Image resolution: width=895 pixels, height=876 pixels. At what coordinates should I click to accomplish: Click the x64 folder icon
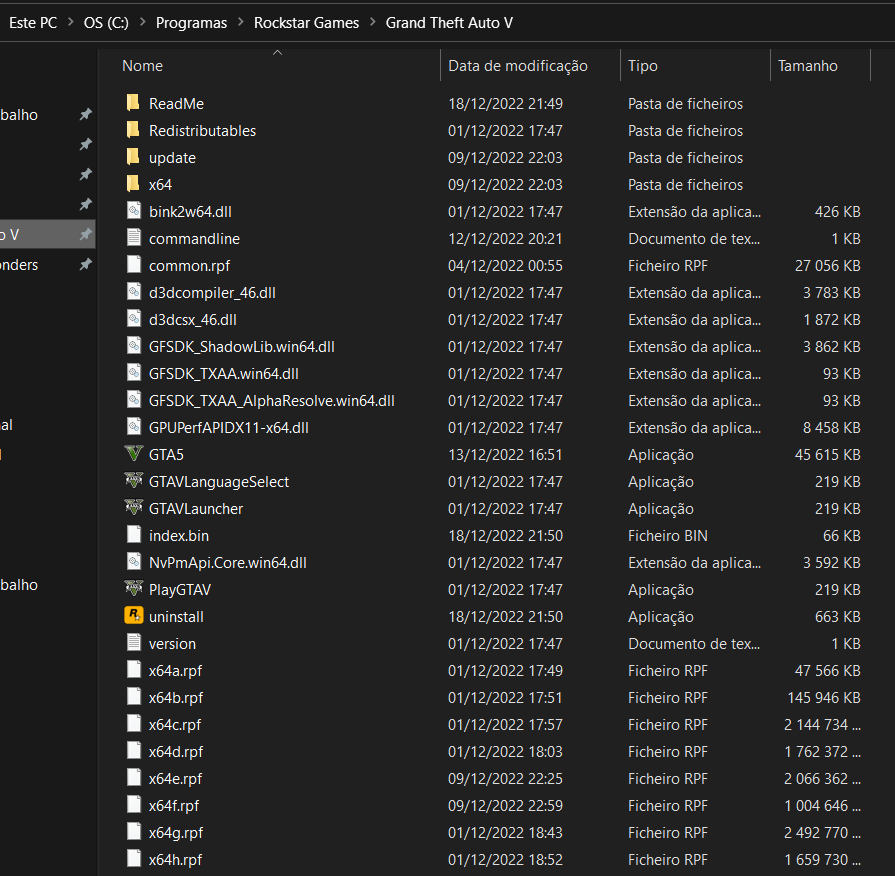click(x=133, y=184)
